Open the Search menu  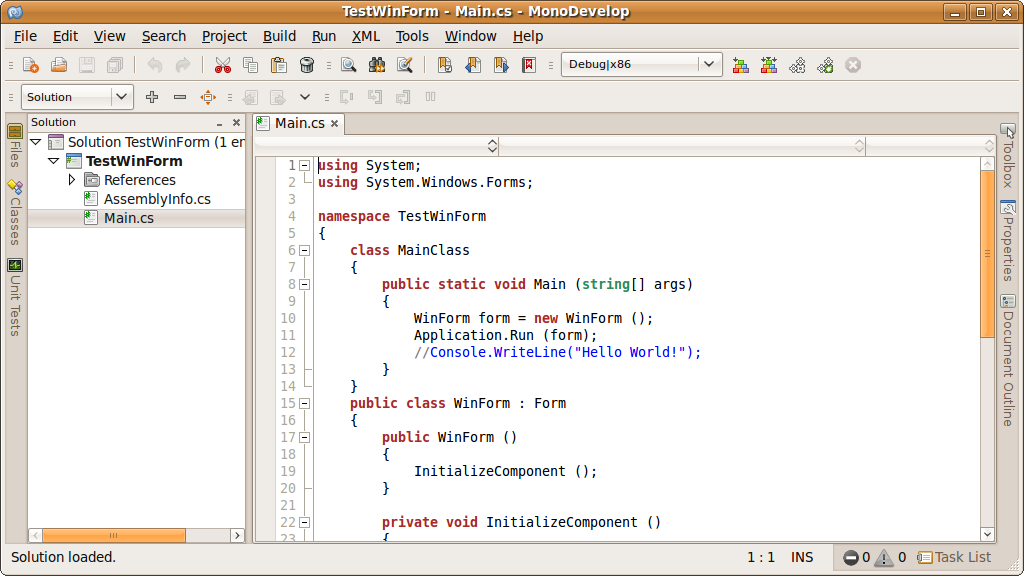[164, 36]
